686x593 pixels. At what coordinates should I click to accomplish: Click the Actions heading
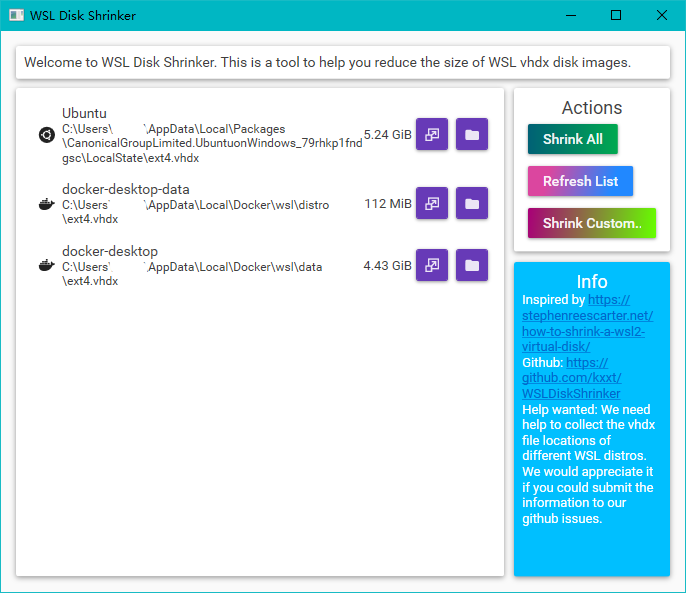[592, 108]
